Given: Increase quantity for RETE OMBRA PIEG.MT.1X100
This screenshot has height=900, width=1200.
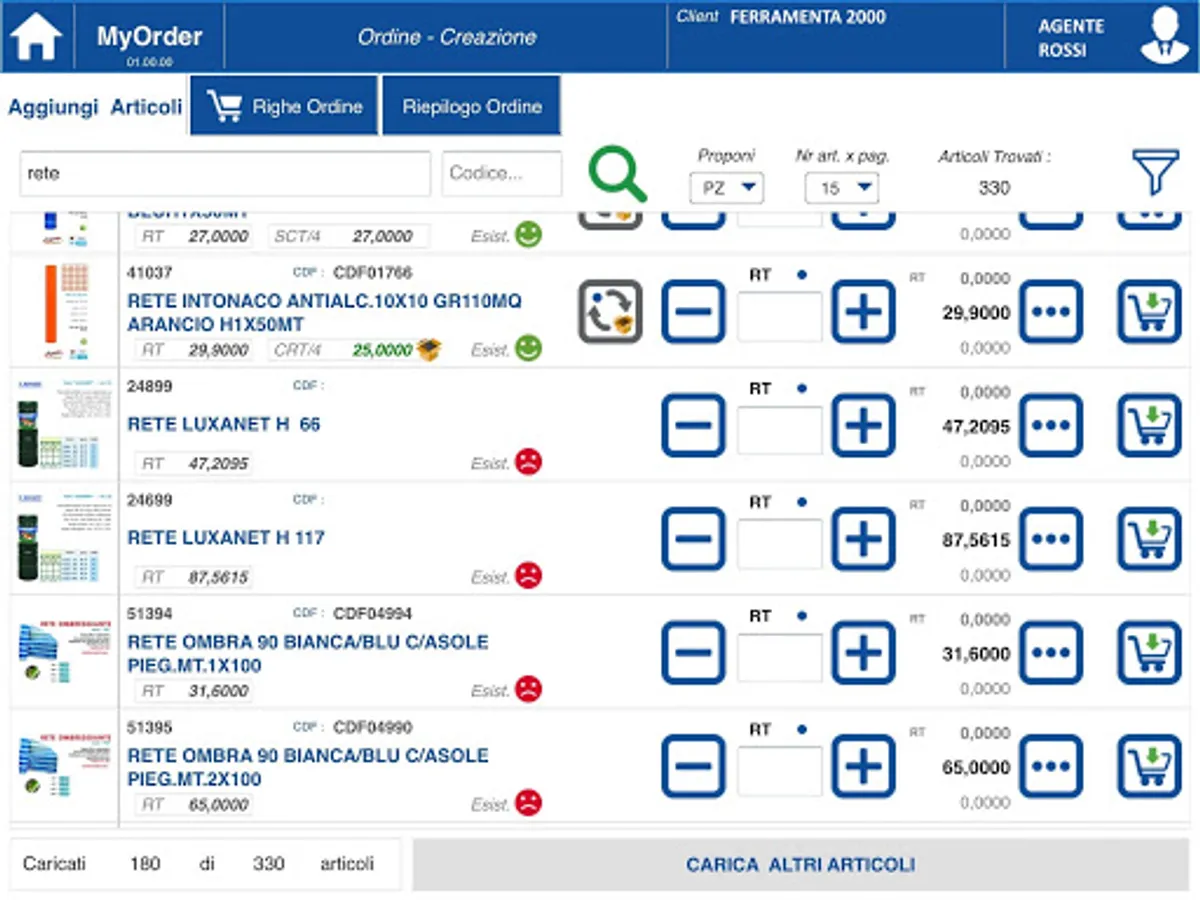Looking at the screenshot, I should [864, 653].
